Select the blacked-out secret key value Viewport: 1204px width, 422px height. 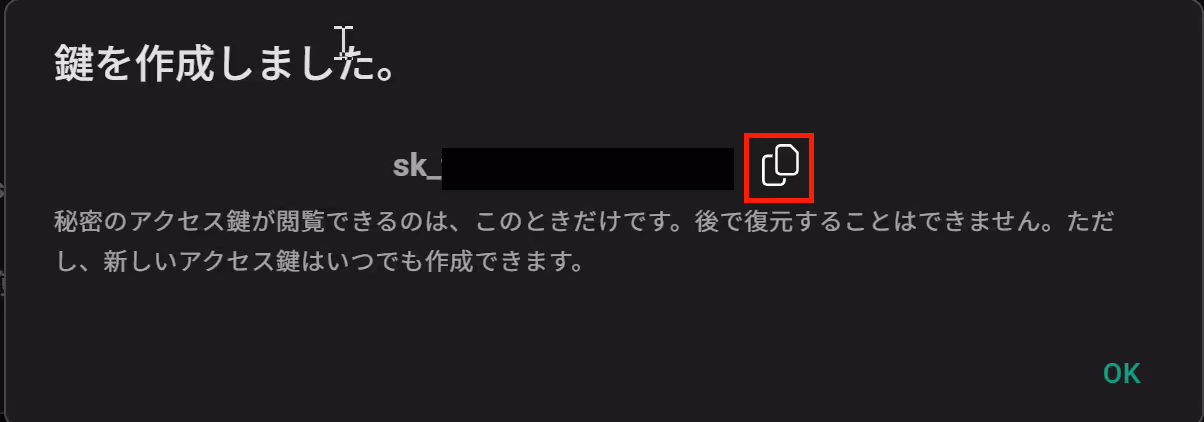[588, 169]
